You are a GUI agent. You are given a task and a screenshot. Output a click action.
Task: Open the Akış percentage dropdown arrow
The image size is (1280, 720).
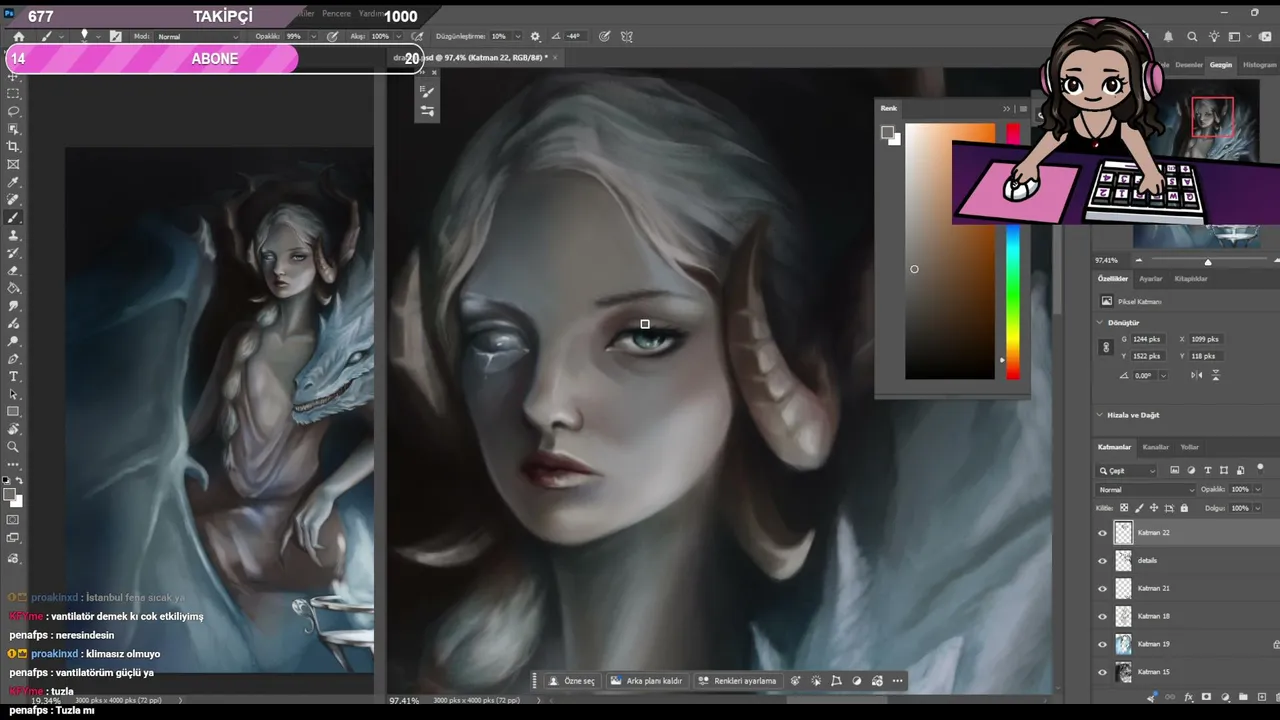399,36
